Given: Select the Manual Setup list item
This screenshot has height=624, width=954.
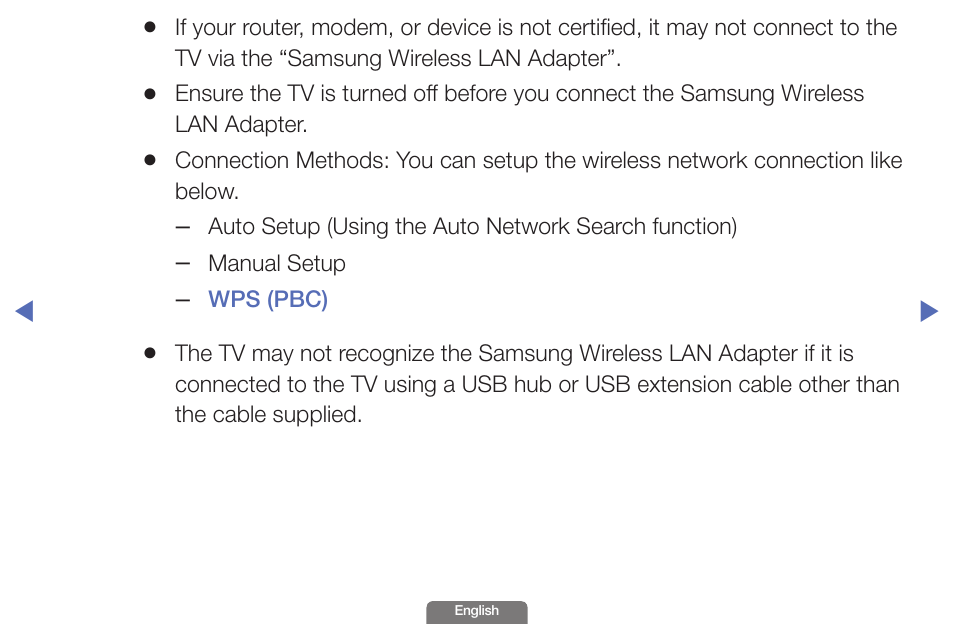Looking at the screenshot, I should 277,263.
